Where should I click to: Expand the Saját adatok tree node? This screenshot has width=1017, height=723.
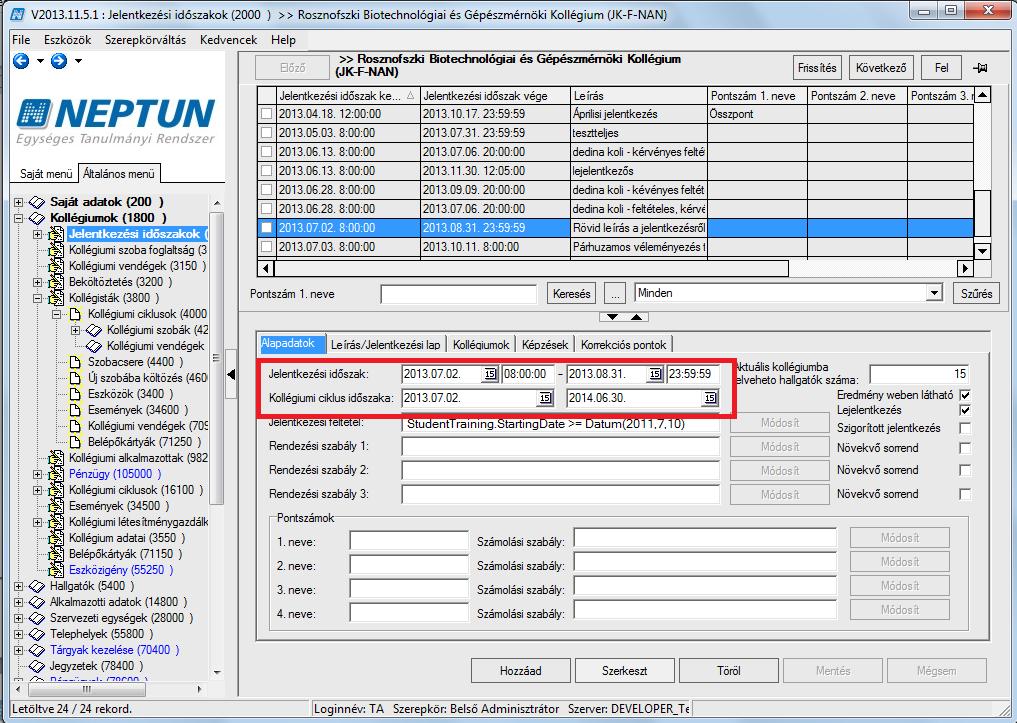[19, 202]
